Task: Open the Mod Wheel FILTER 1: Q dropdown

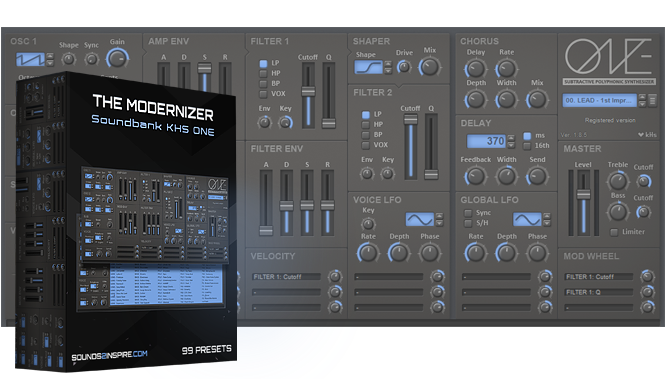Action: click(598, 292)
